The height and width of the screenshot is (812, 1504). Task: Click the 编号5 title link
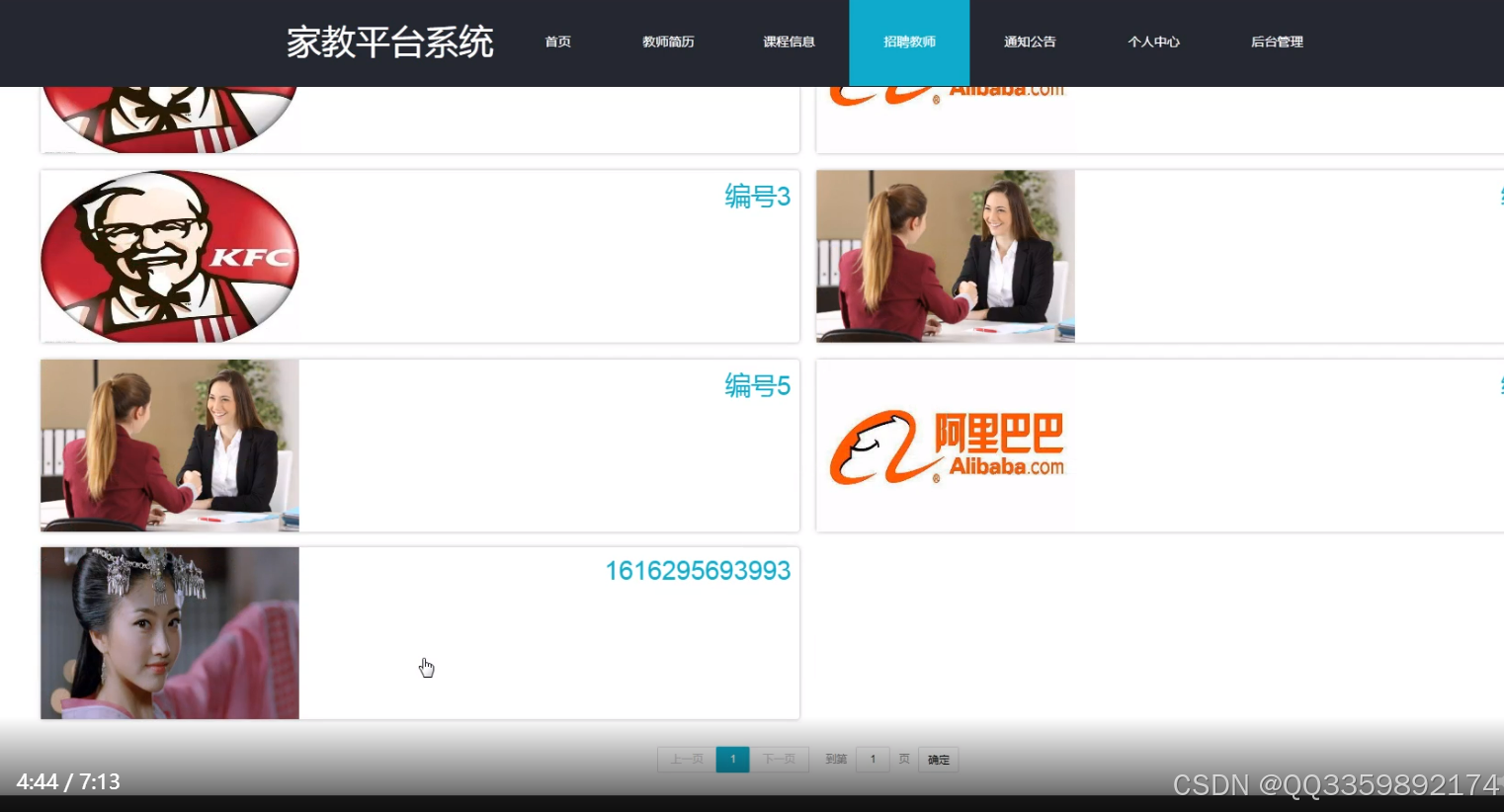(757, 385)
